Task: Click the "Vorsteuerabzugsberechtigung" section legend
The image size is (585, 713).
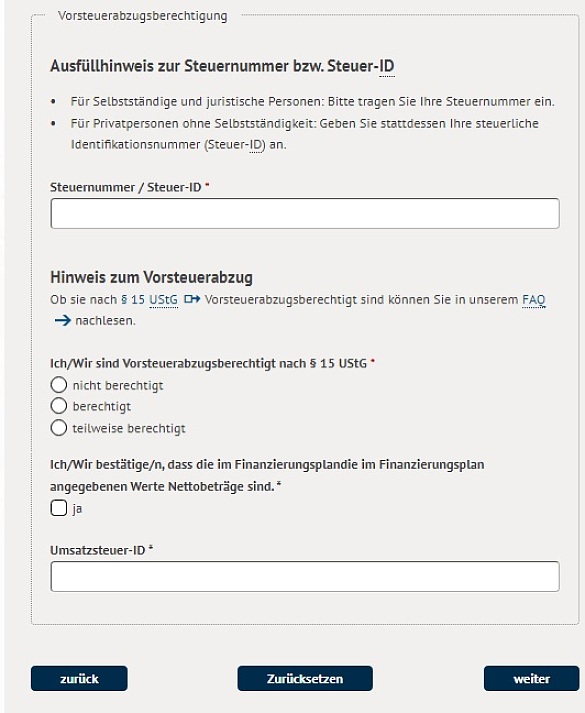Action: 143,16
